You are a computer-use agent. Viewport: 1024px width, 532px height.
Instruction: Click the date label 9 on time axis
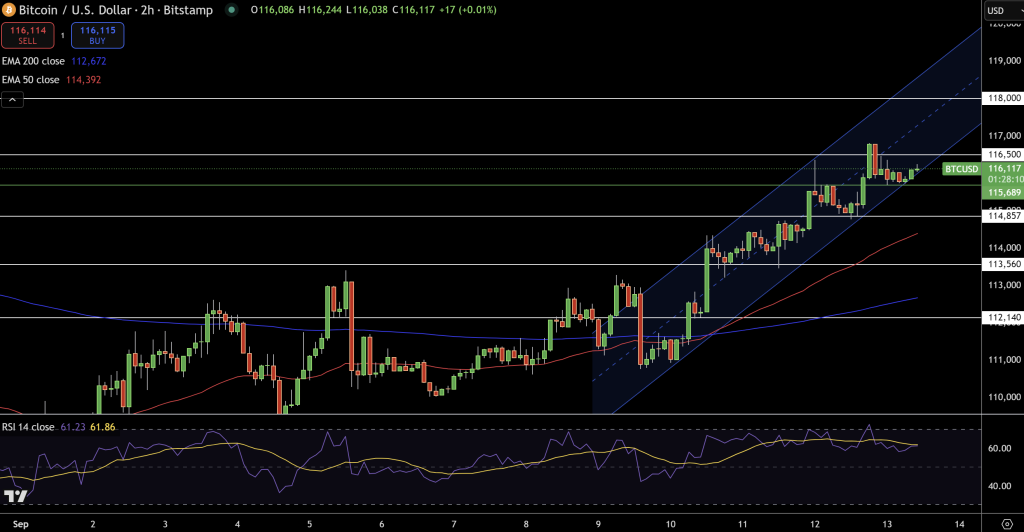coord(598,524)
